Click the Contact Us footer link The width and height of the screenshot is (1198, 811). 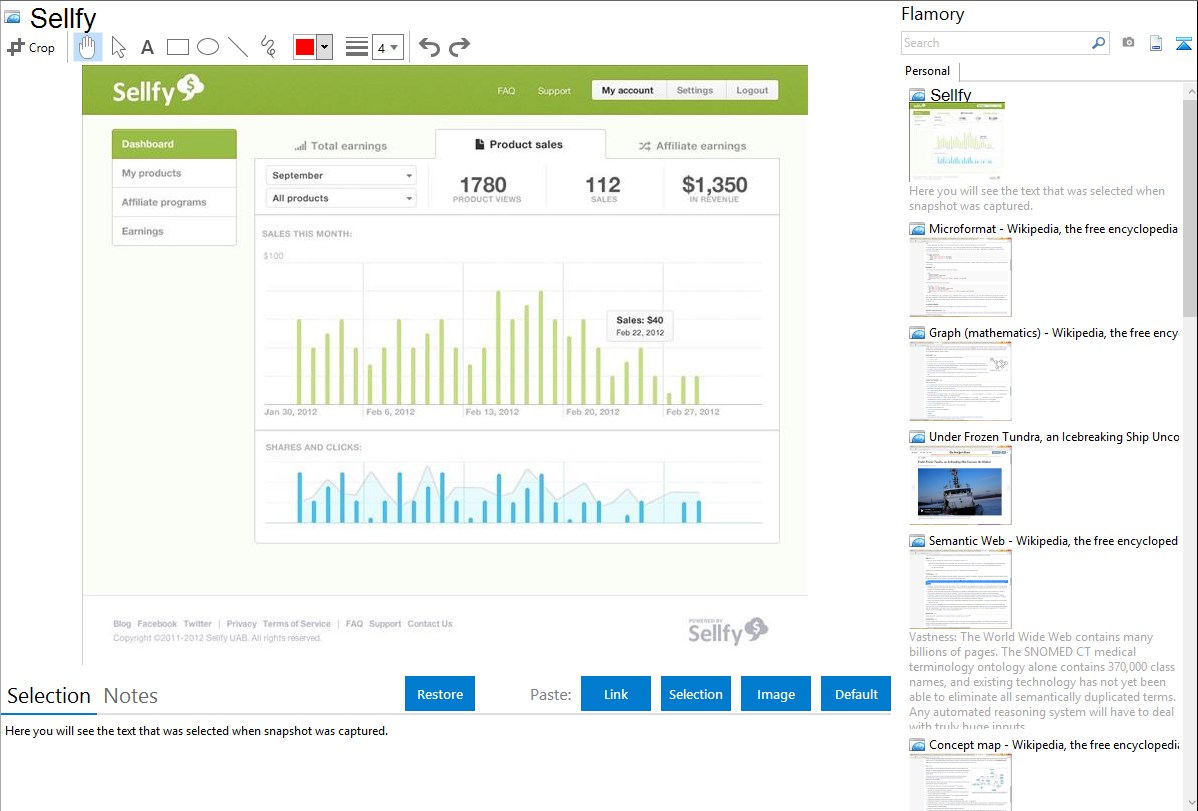[430, 624]
